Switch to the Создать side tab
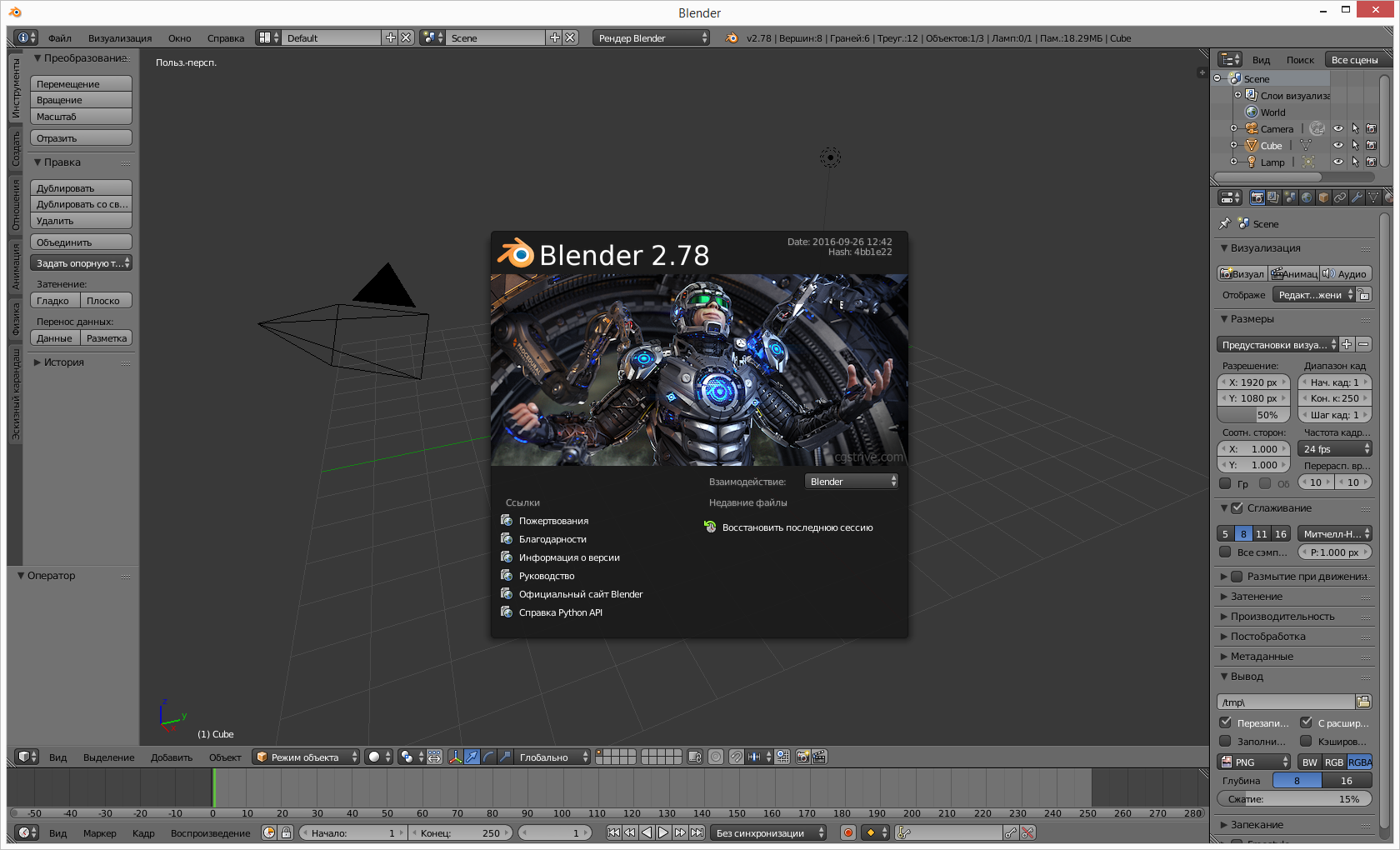The image size is (1400, 850). coord(15,148)
